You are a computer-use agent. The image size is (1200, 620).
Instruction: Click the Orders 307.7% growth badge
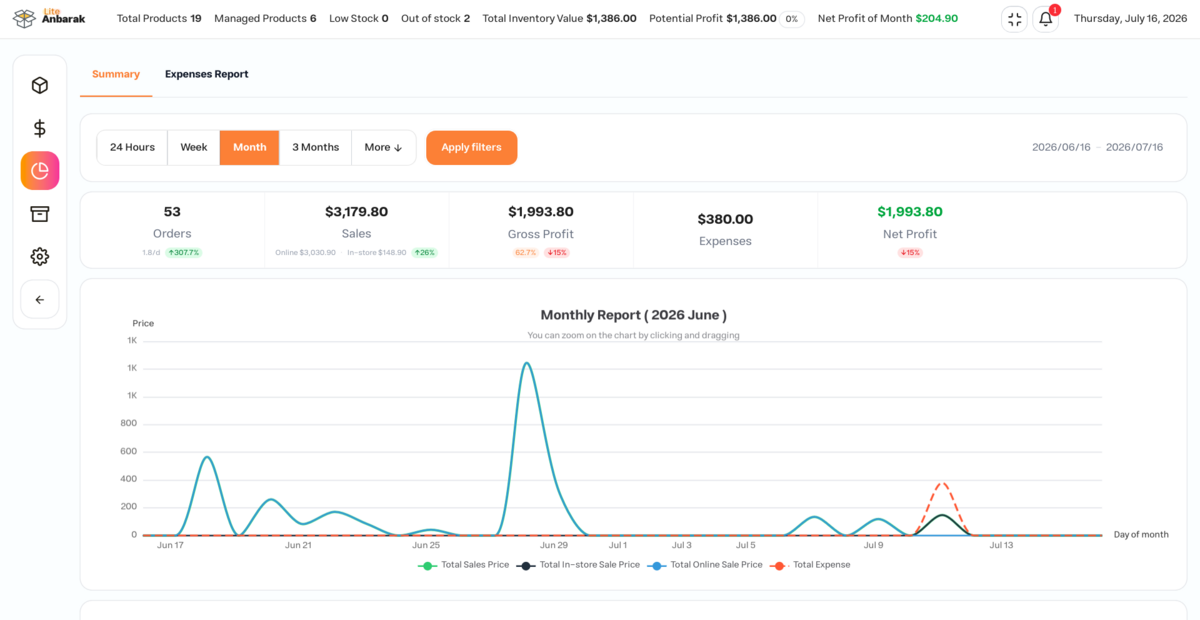184,253
